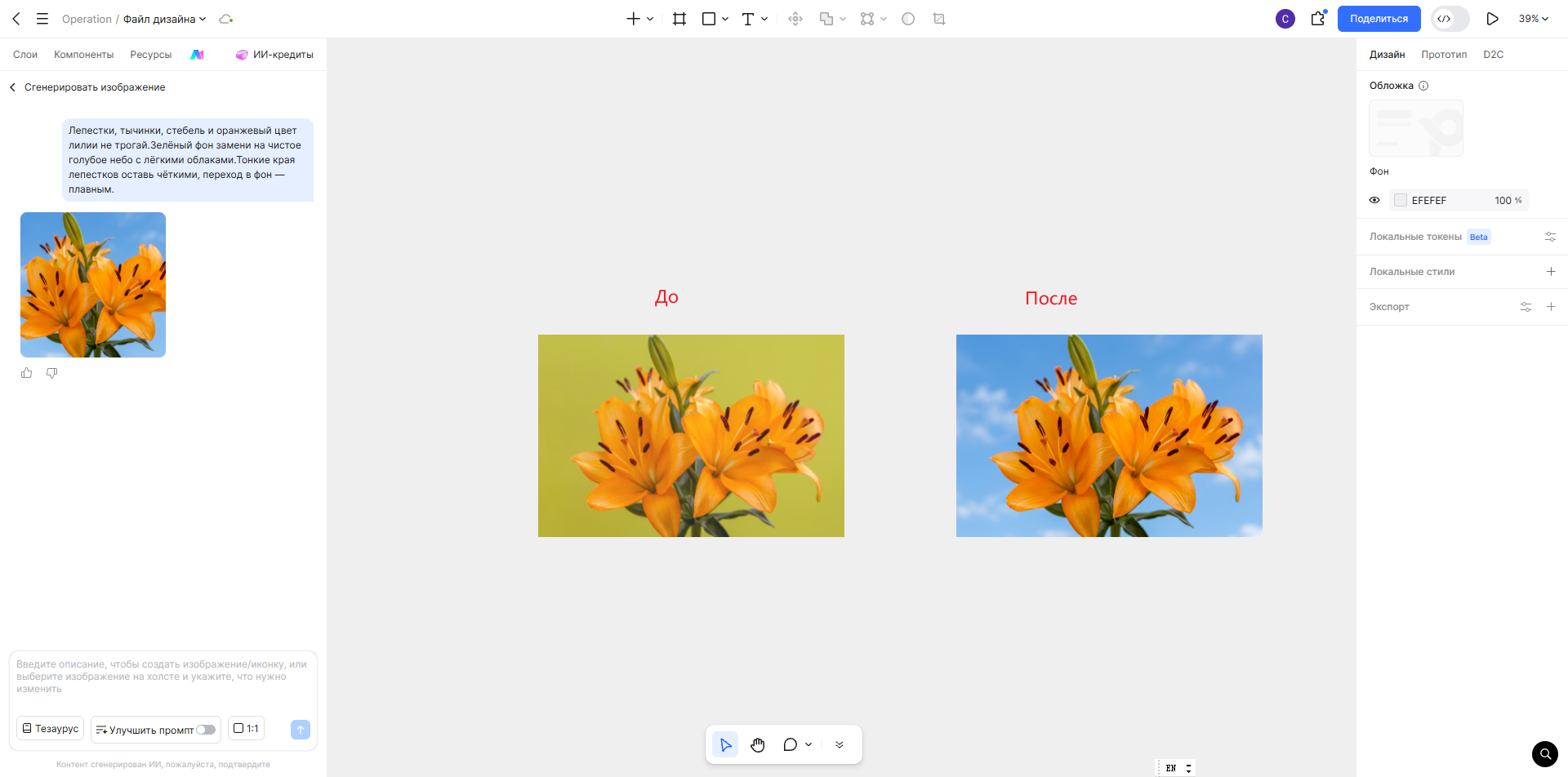Click the boolean operations icon
Screen dimensions: 1568x777
pos(826,19)
